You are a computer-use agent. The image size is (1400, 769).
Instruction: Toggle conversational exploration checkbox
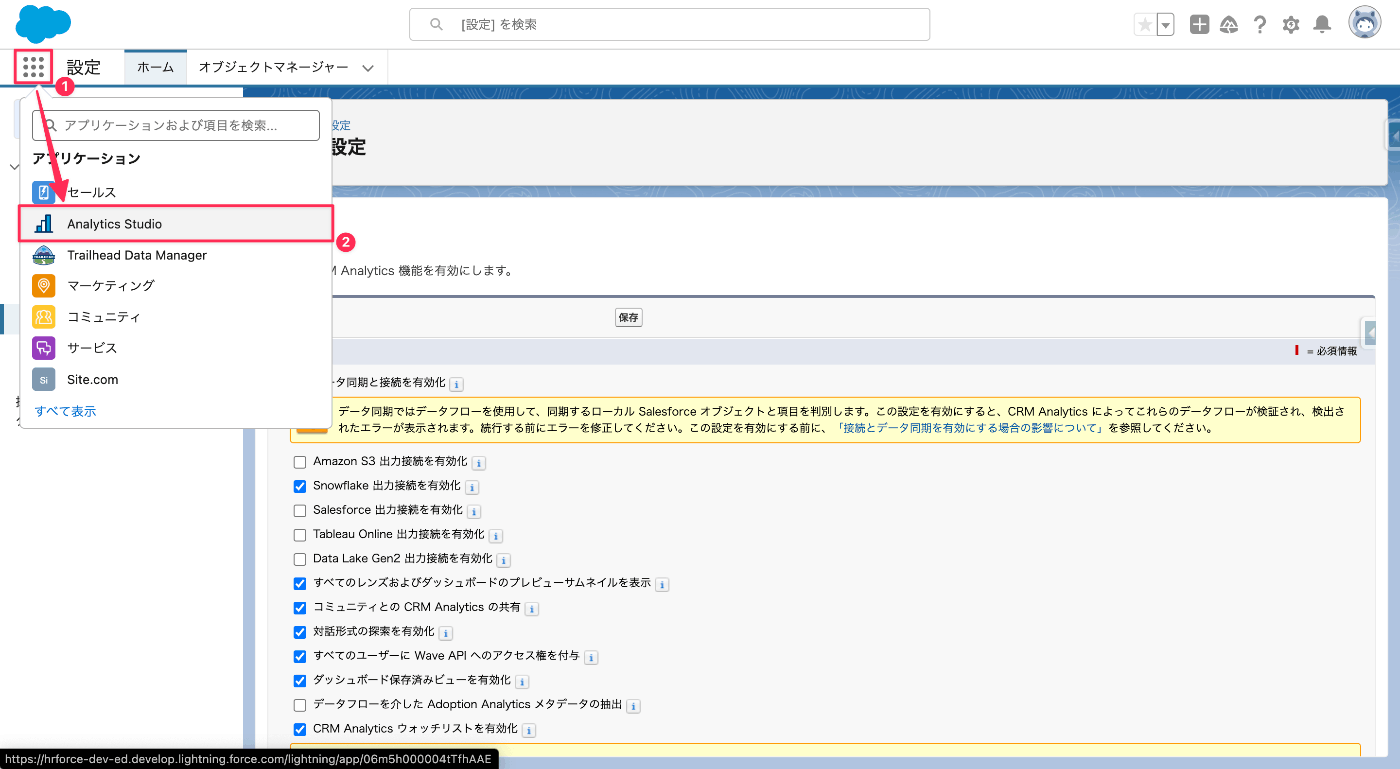pyautogui.click(x=300, y=632)
